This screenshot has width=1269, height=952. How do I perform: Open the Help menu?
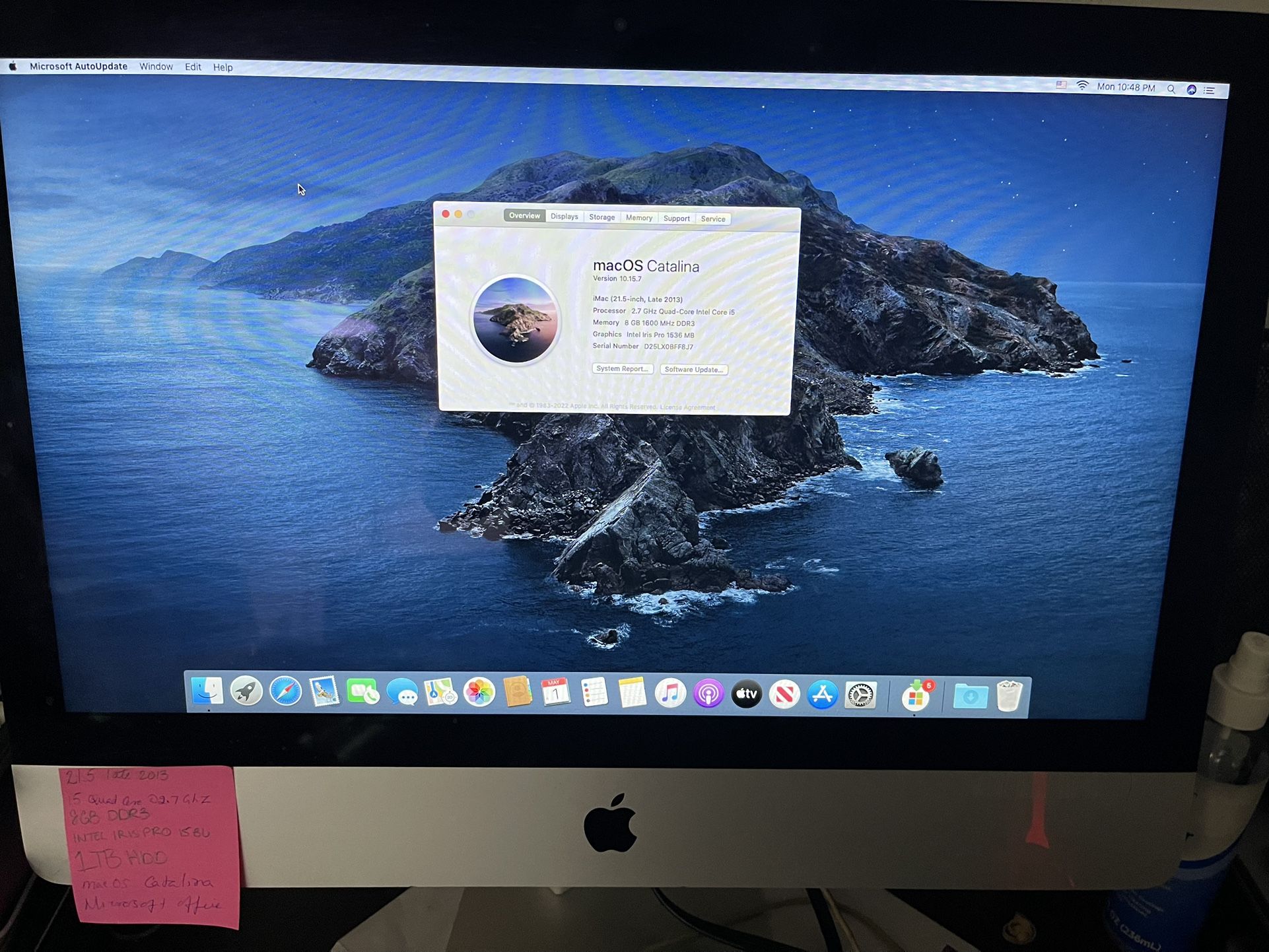(x=223, y=67)
